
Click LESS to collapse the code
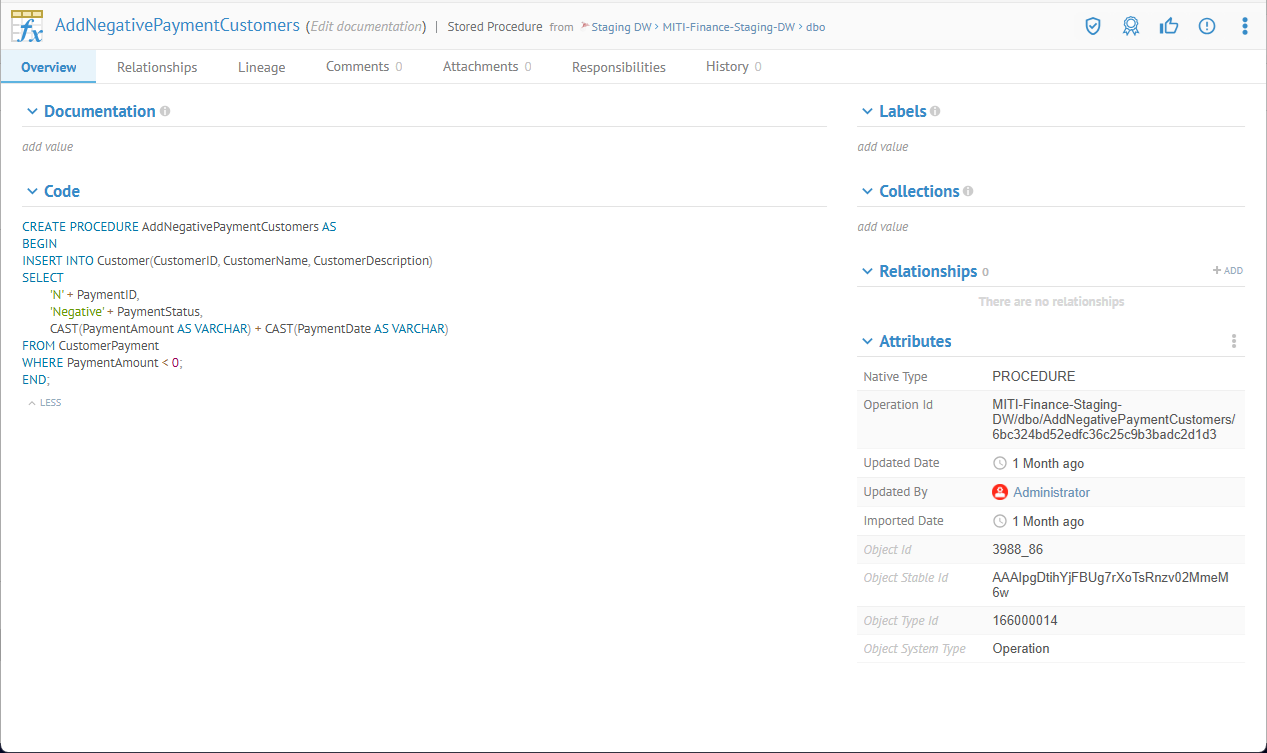[x=45, y=403]
